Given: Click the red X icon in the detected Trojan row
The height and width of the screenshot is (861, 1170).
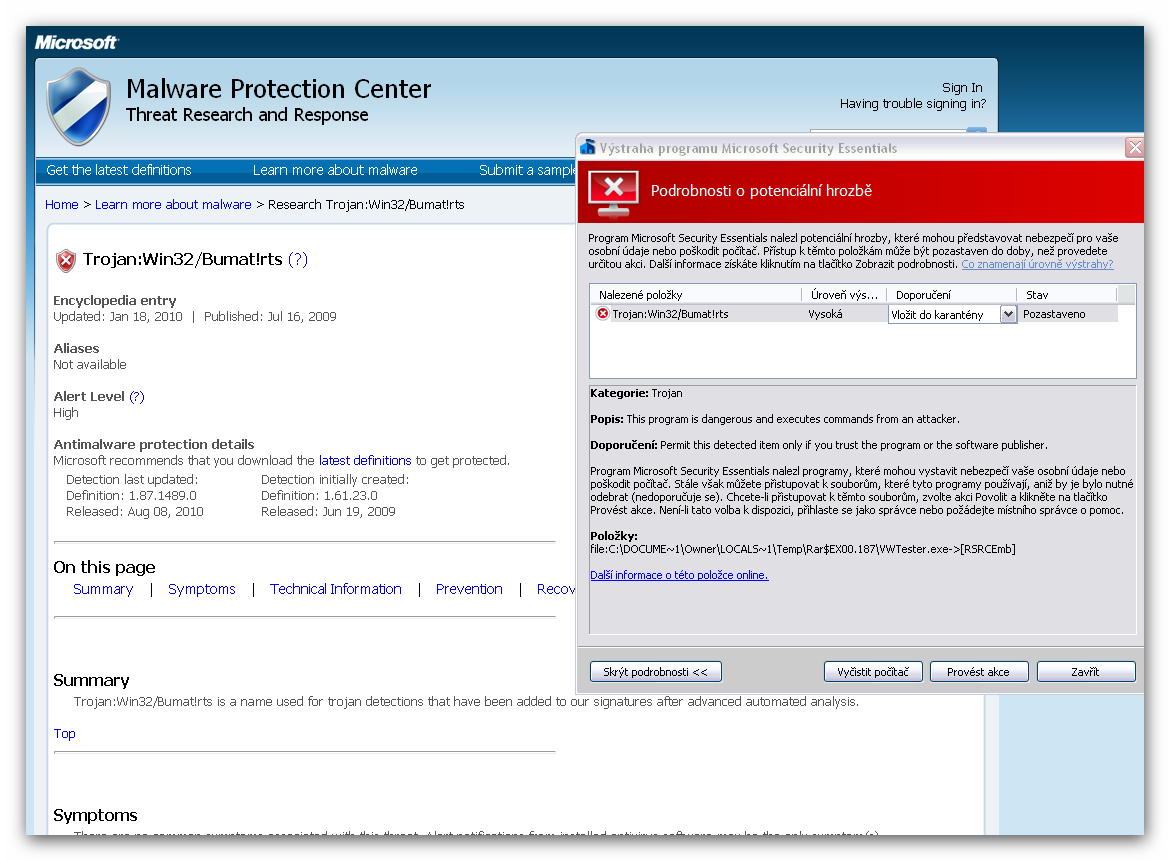Looking at the screenshot, I should pyautogui.click(x=603, y=313).
